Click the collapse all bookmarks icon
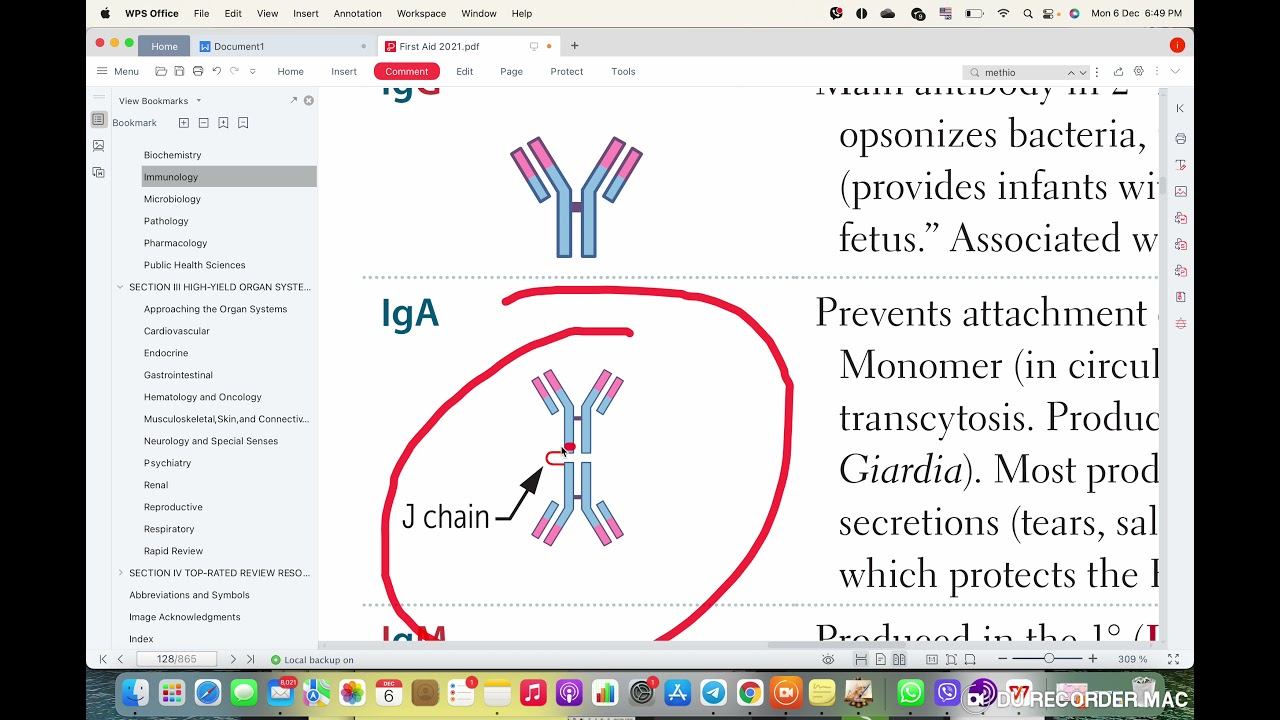This screenshot has height=720, width=1280. (x=203, y=123)
